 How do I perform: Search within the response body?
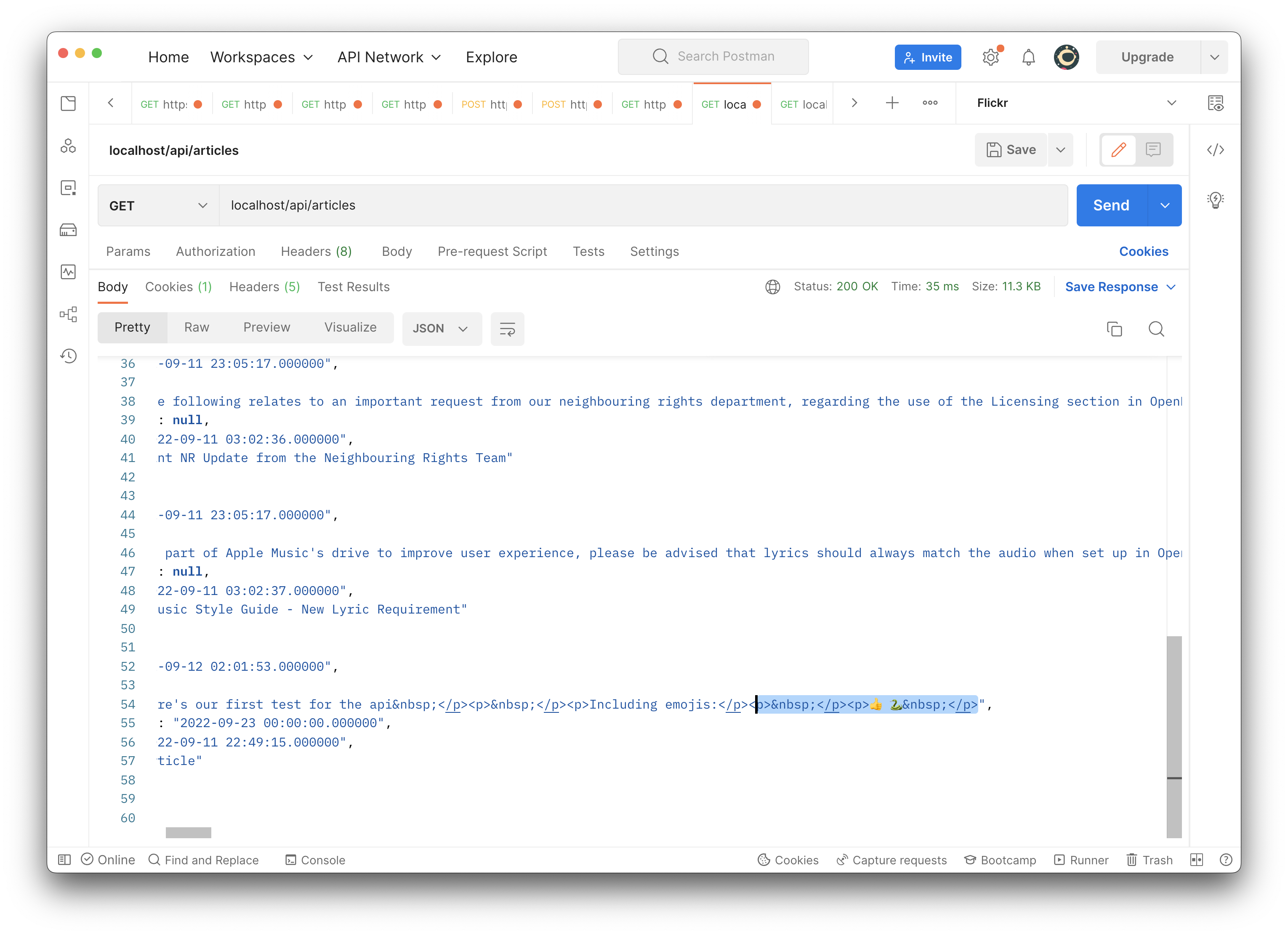pos(1156,329)
